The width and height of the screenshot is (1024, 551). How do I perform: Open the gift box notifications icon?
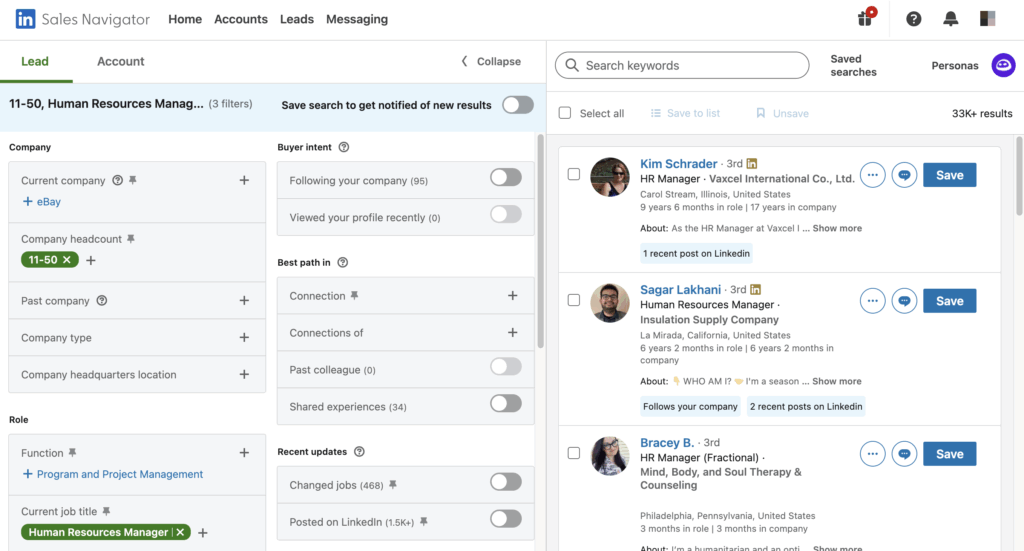click(866, 18)
